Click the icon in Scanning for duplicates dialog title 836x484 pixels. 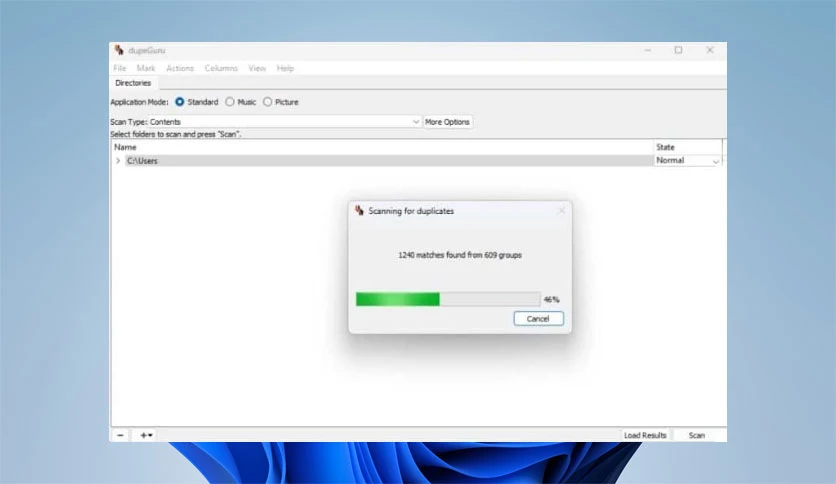359,211
